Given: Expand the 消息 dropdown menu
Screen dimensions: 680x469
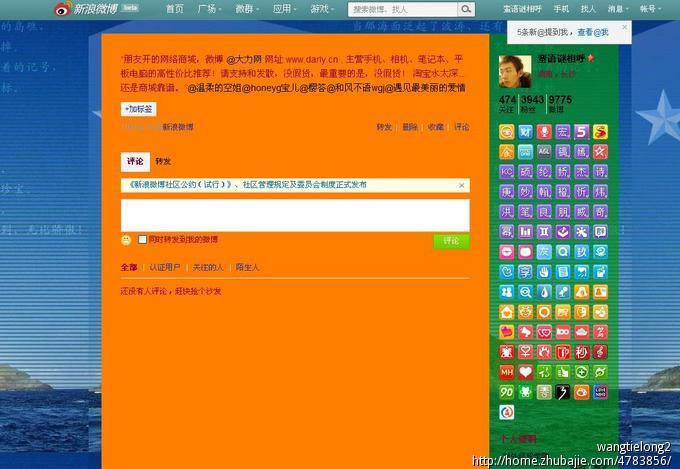Looking at the screenshot, I should 618,9.
